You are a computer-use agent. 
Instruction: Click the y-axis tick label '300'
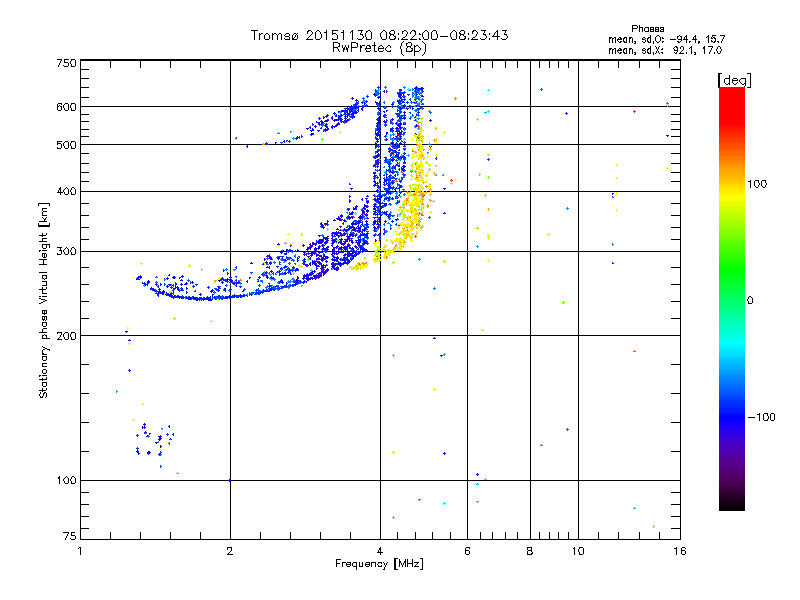[66, 252]
